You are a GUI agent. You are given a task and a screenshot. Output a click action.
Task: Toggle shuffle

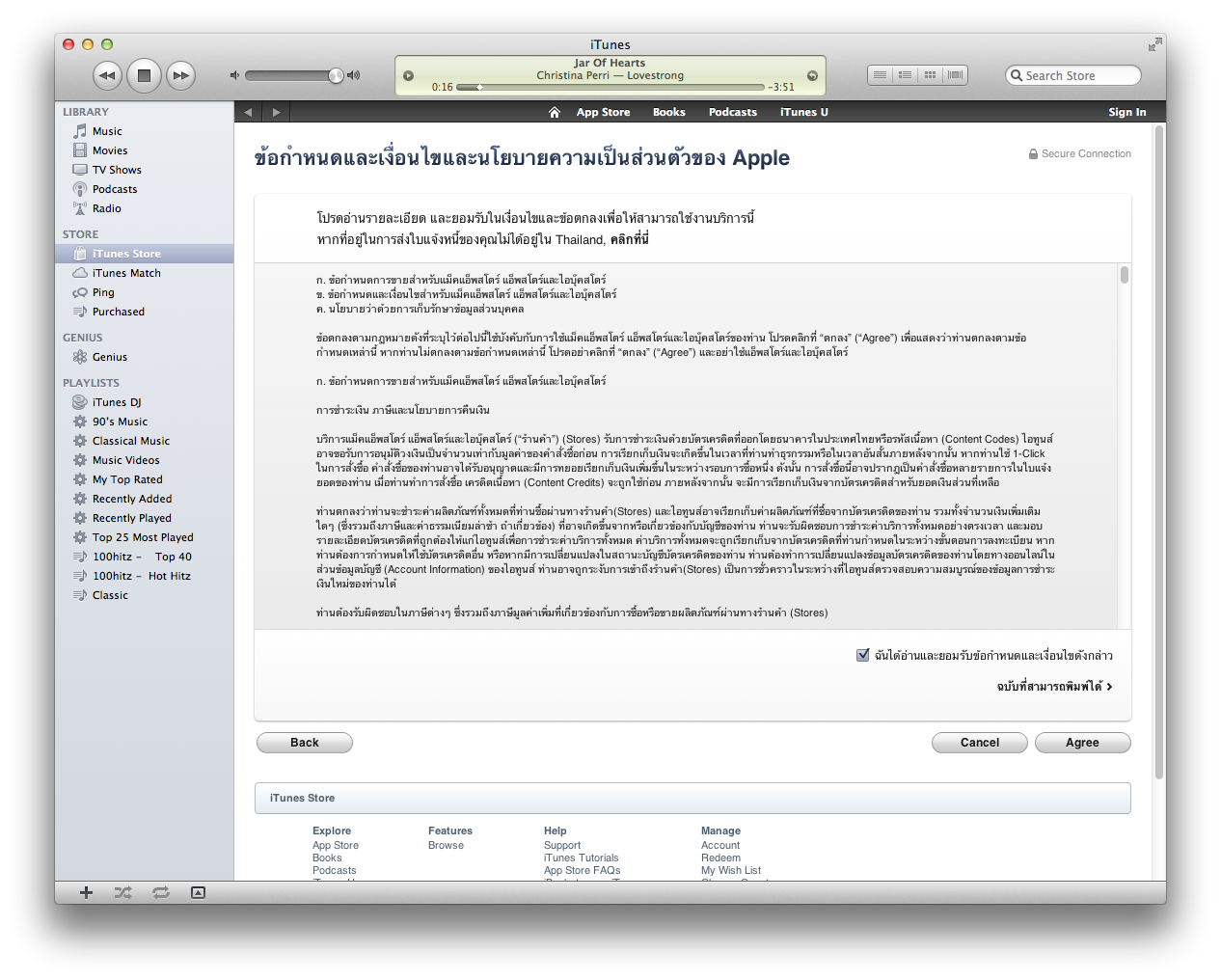point(122,892)
